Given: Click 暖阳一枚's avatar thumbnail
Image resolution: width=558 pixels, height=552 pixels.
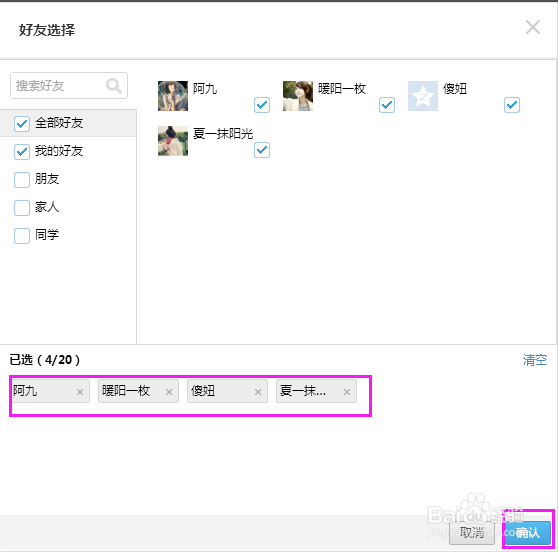Looking at the screenshot, I should pos(298,96).
